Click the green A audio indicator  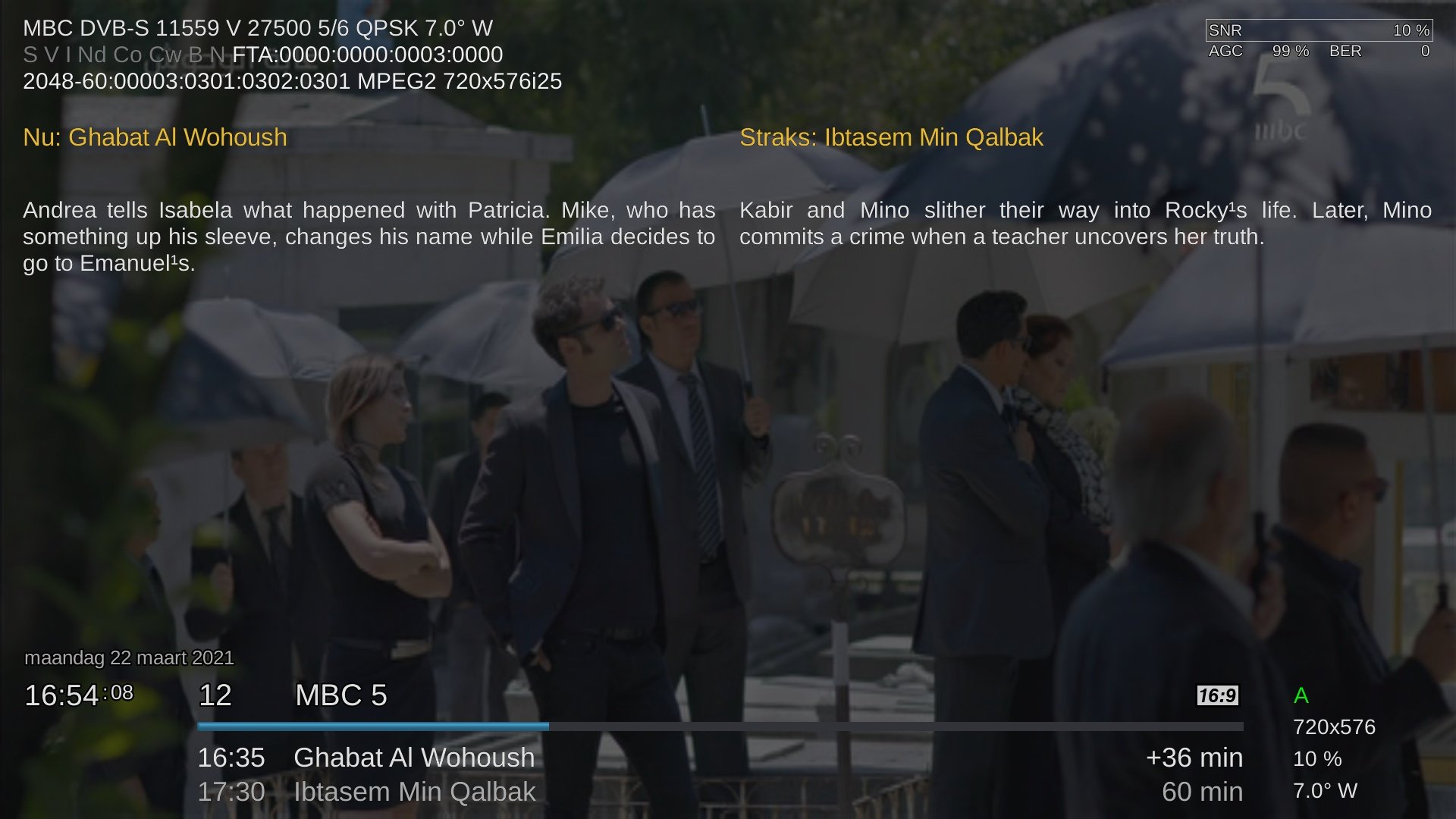(x=1301, y=695)
